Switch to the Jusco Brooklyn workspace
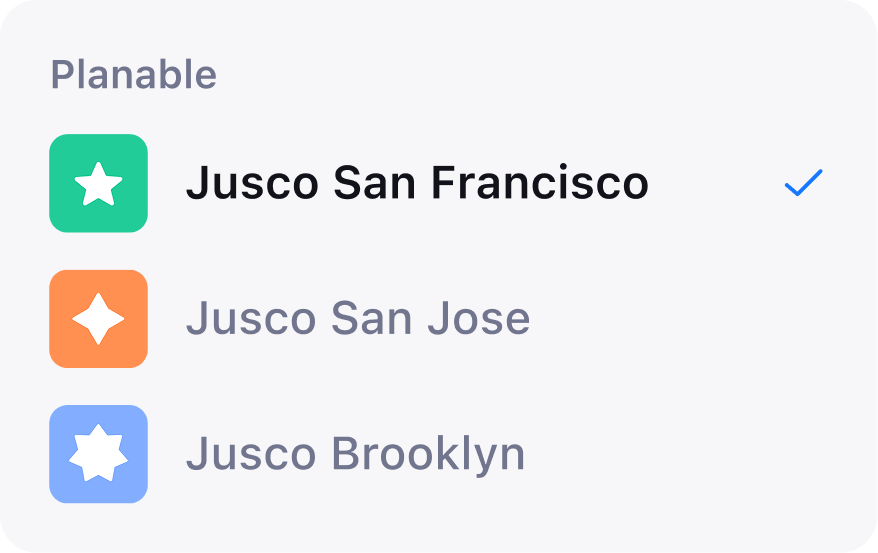 point(439,454)
